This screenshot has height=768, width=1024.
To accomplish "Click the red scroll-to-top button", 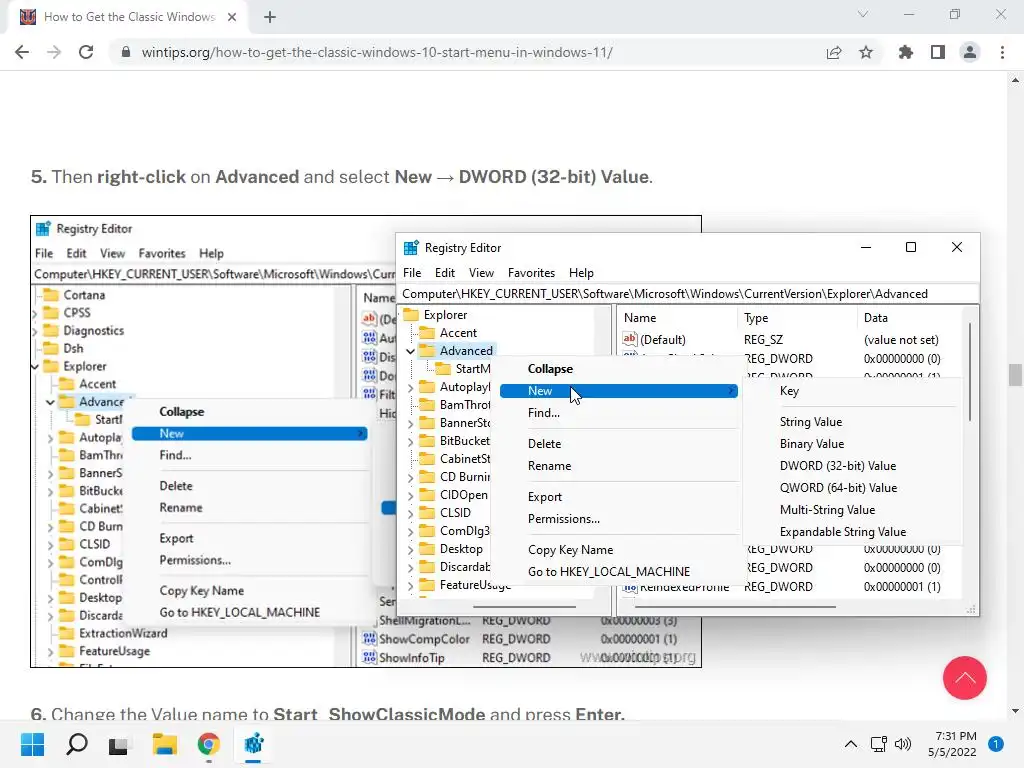I will click(x=965, y=678).
